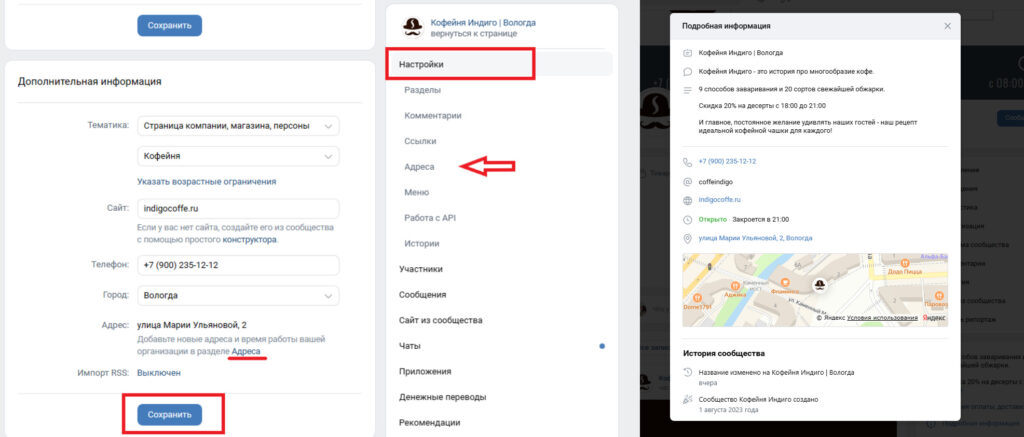The width and height of the screenshot is (1024, 437).
Task: Click the @ icon next to coffeindigo
Action: point(687,182)
